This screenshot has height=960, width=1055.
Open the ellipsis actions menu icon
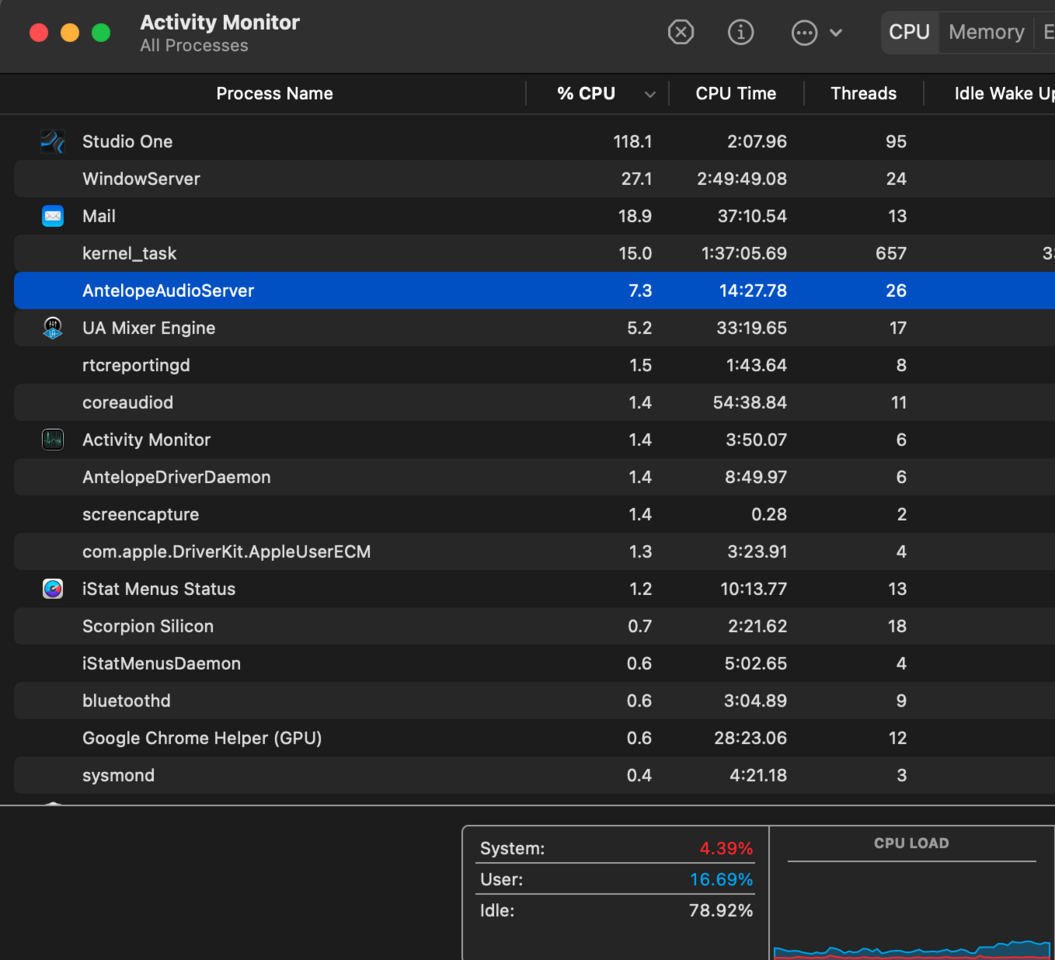coord(804,32)
